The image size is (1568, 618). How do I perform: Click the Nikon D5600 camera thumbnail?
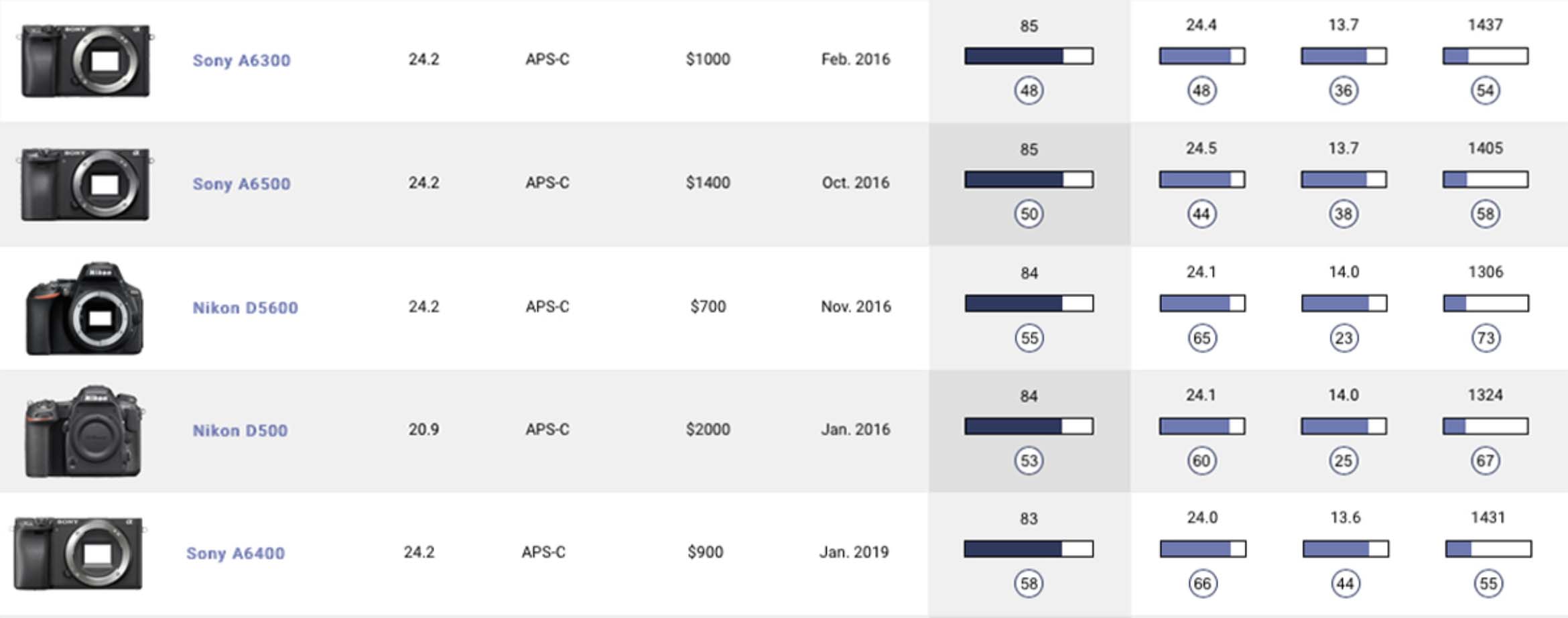tap(84, 308)
